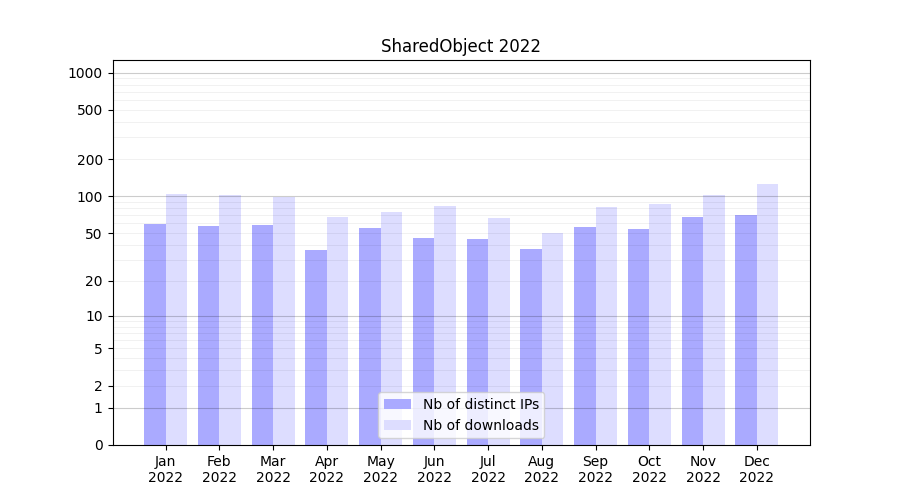This screenshot has height=500, width=900.
Task: Click the Nb of downloads legend swatch
Action: pyautogui.click(x=397, y=425)
